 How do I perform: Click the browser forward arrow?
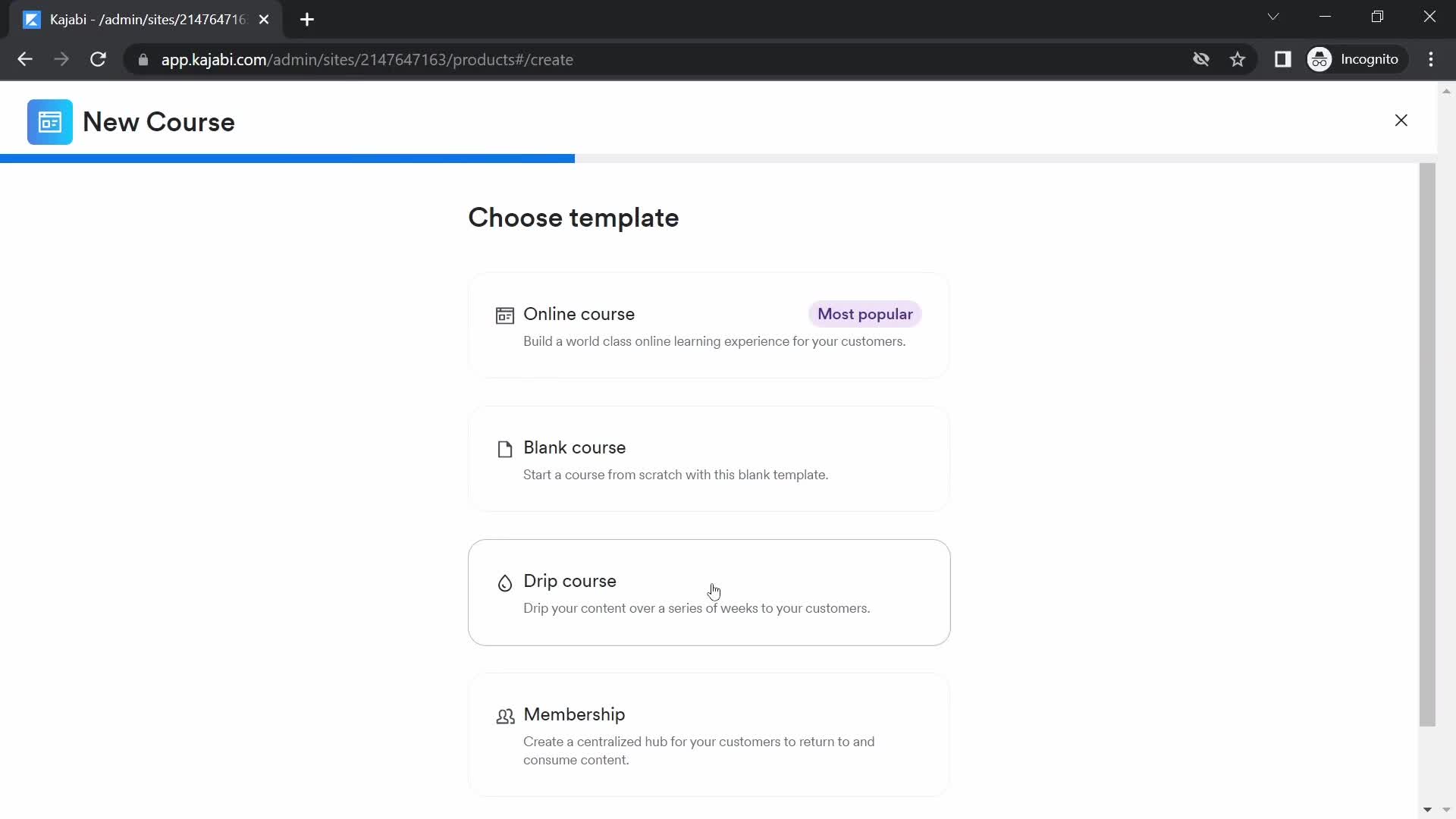pyautogui.click(x=61, y=59)
